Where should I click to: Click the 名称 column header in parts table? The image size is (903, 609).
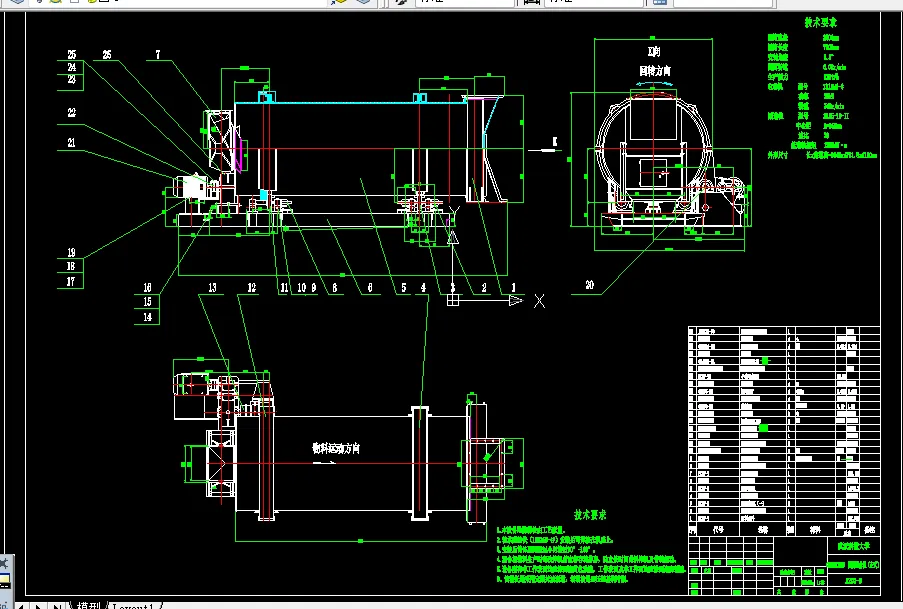coord(763,529)
